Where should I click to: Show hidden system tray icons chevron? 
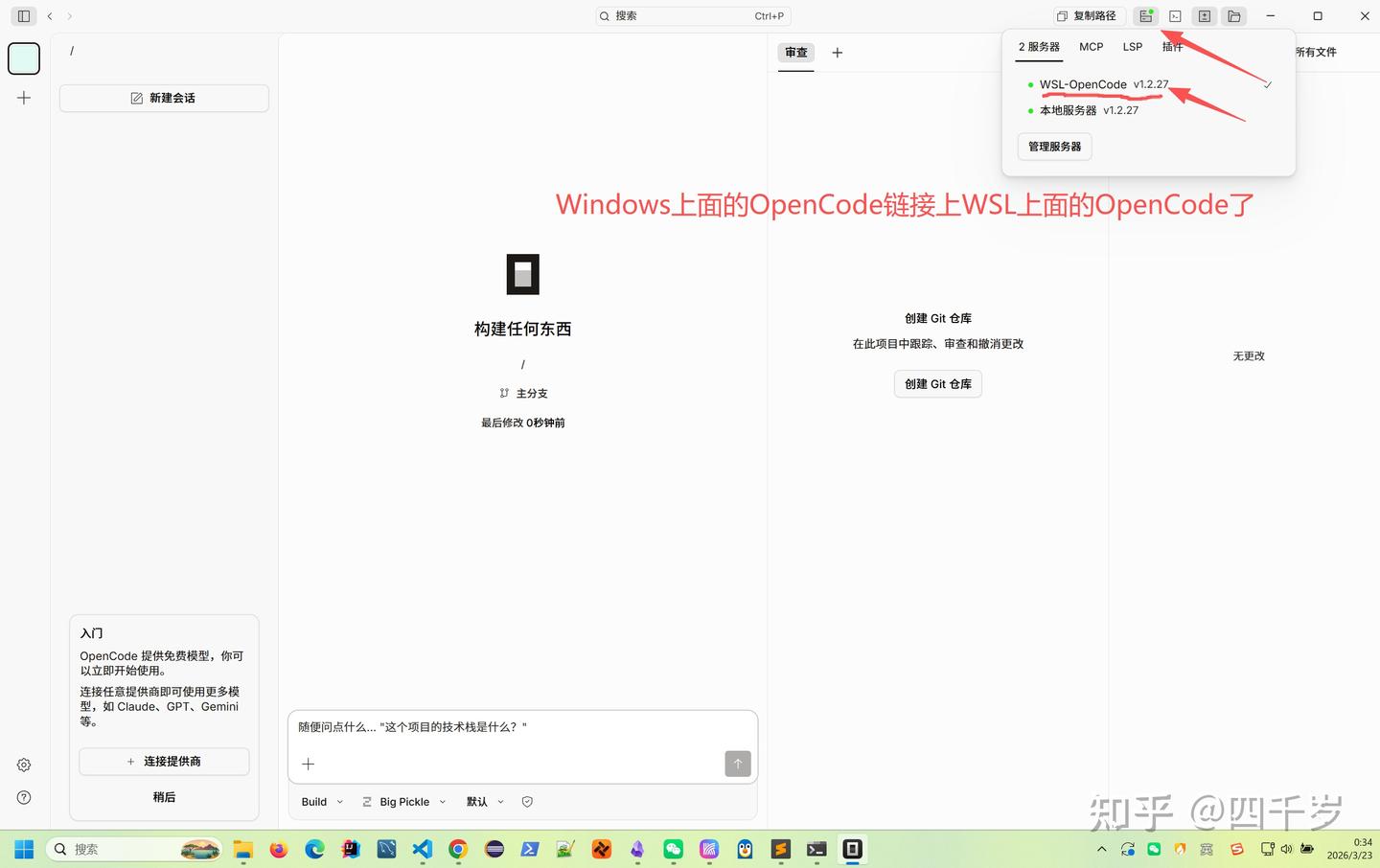[1101, 849]
